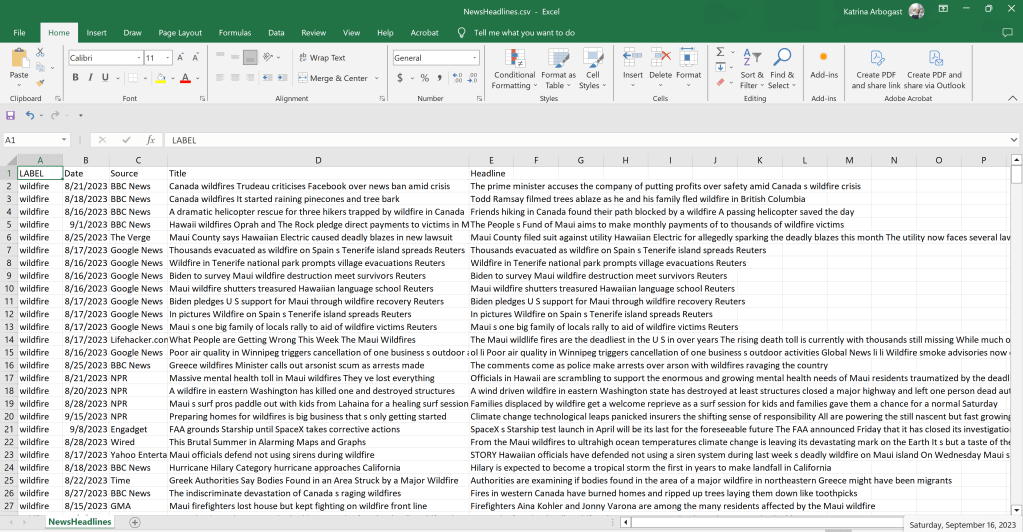Click the AutoSum sigma icon

tap(721, 53)
